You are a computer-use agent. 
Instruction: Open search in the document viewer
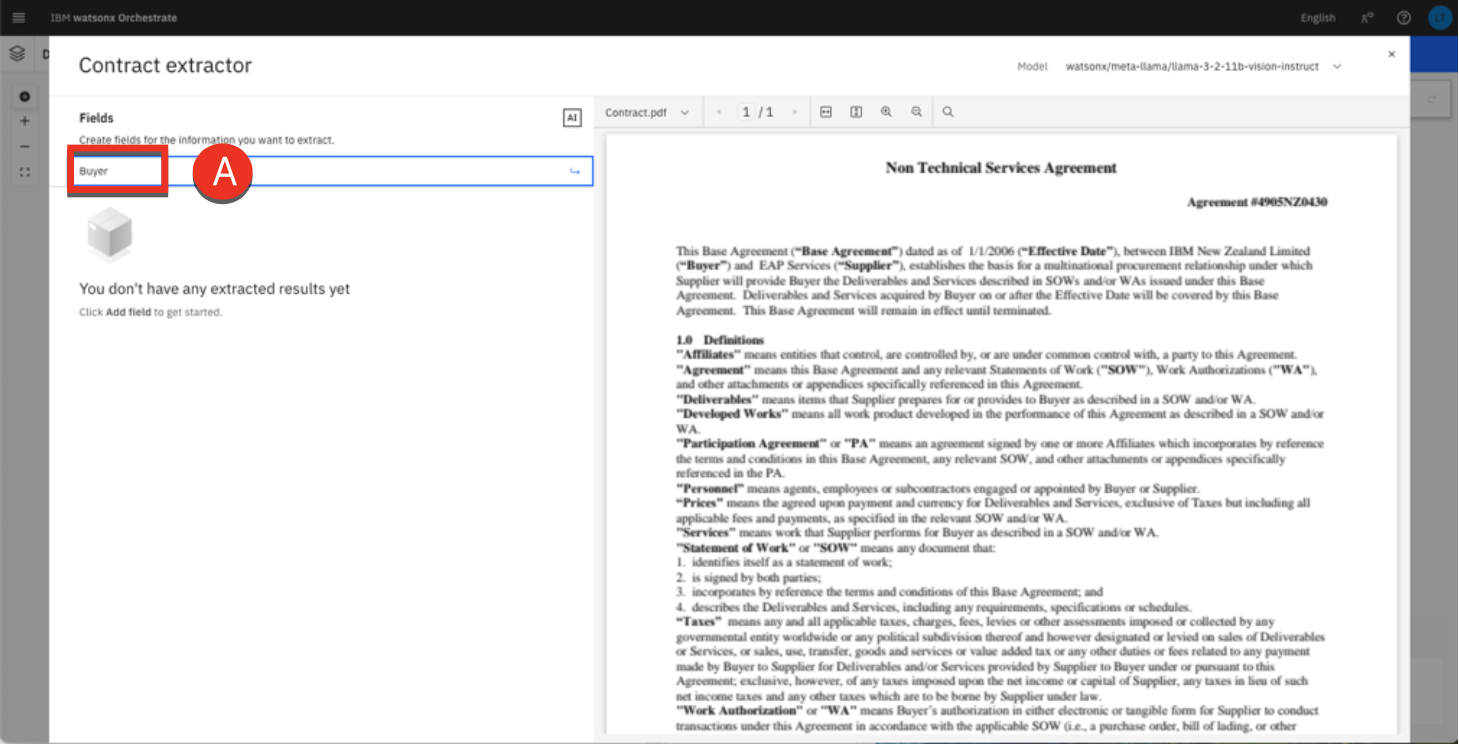click(948, 112)
